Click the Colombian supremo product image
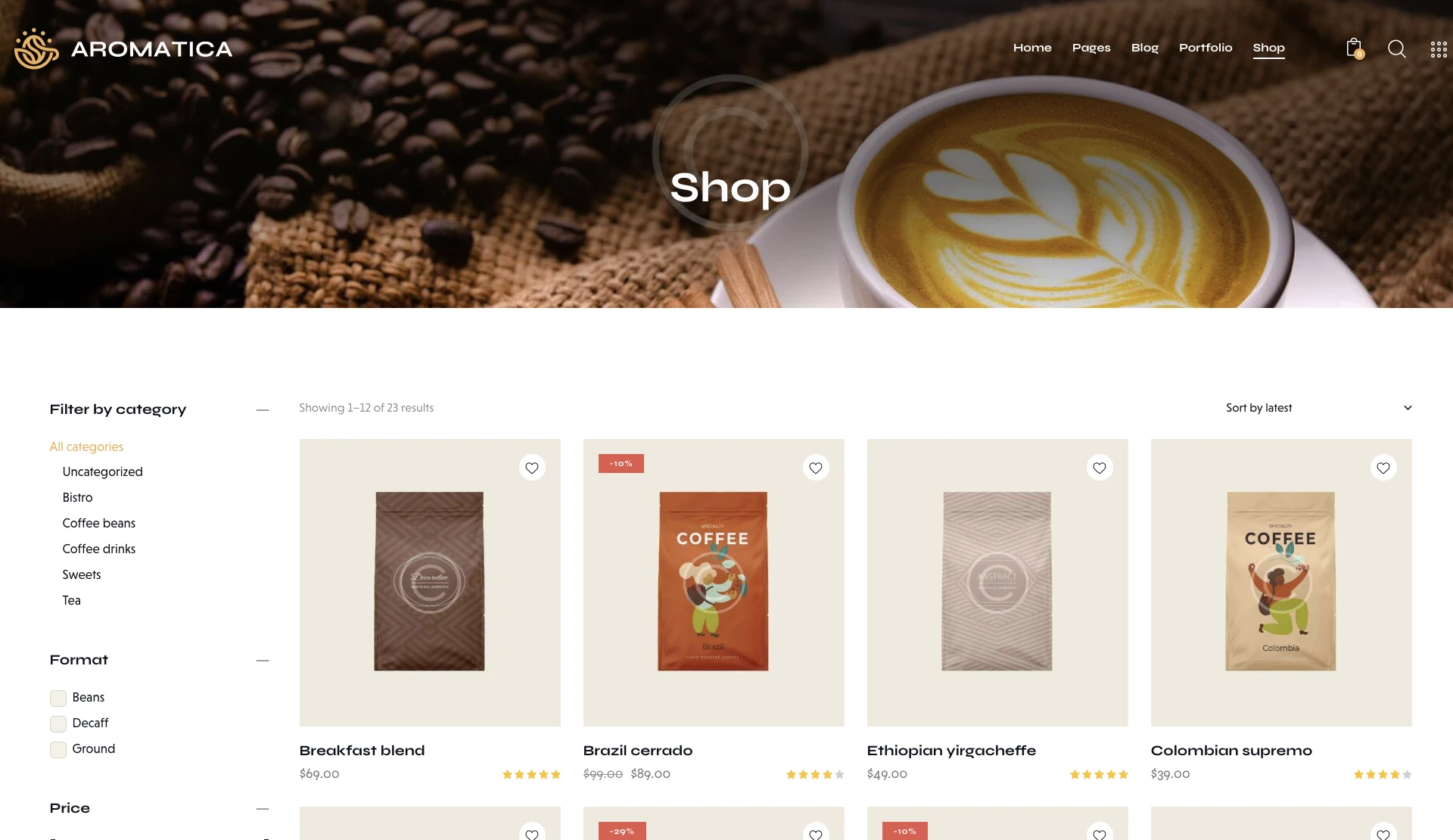The width and height of the screenshot is (1453, 840). [x=1281, y=583]
